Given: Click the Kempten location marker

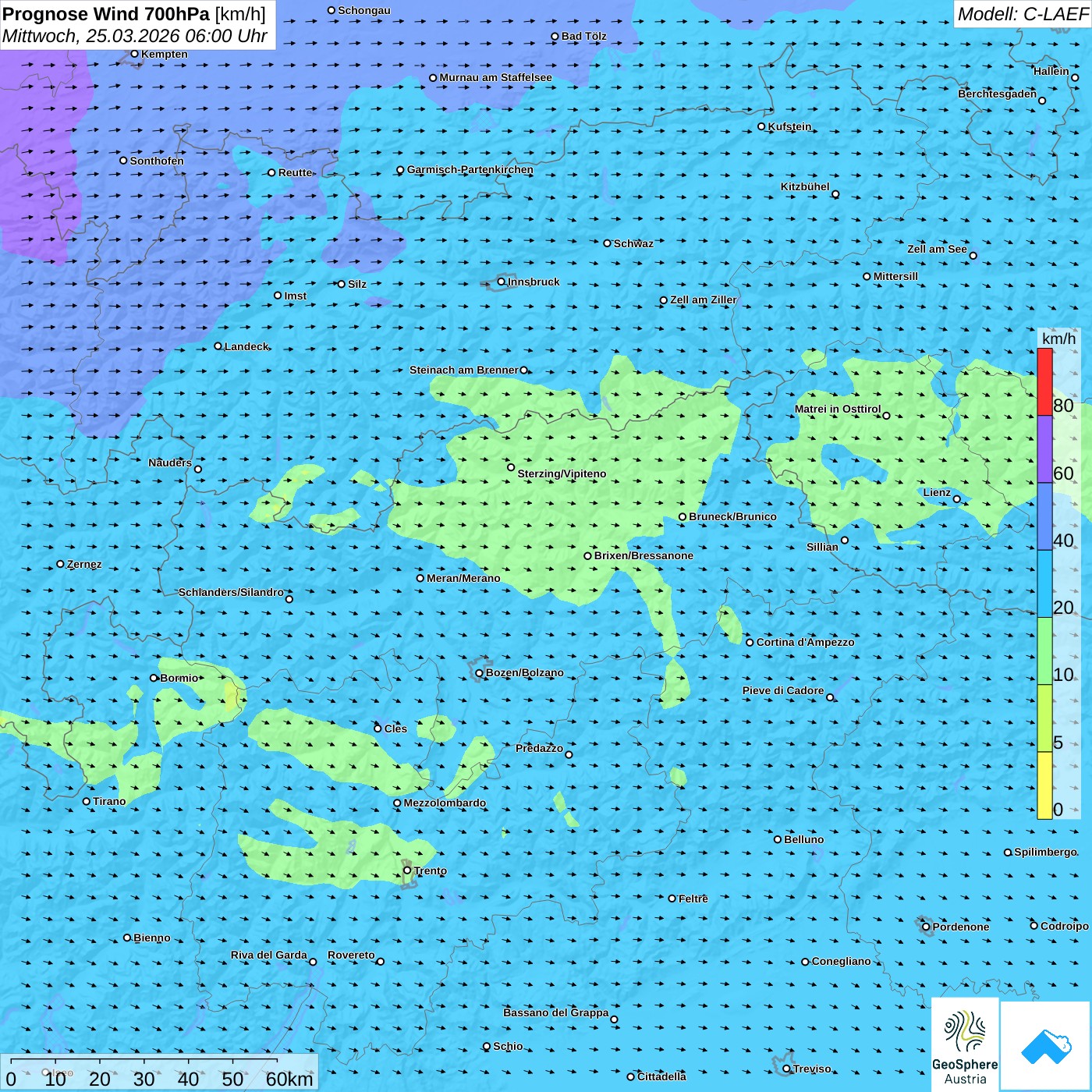Looking at the screenshot, I should pos(134,54).
